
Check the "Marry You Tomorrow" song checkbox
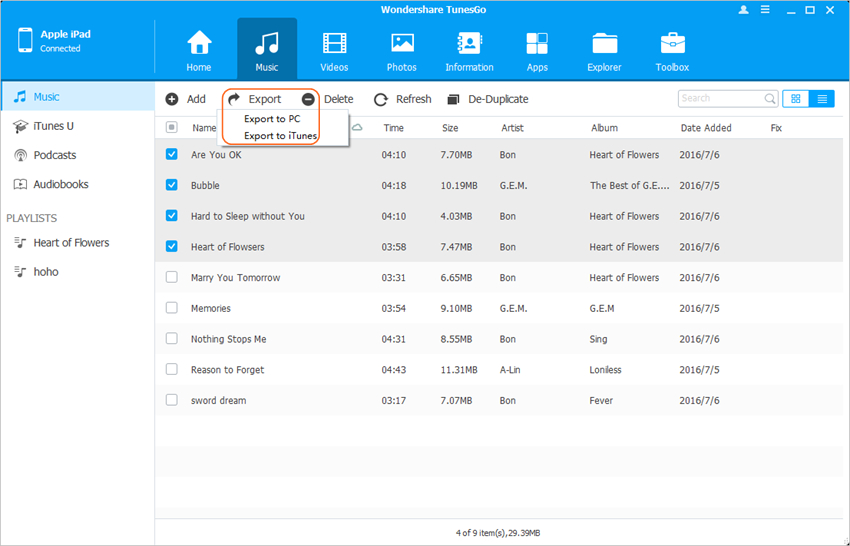[172, 278]
